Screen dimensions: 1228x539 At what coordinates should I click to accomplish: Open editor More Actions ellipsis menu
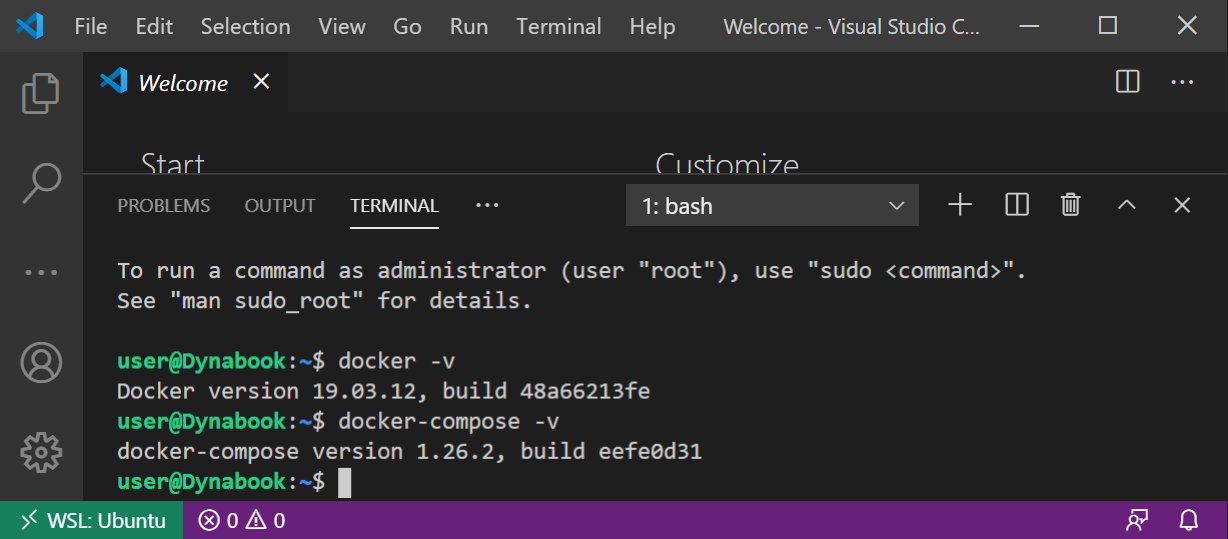pos(1183,82)
